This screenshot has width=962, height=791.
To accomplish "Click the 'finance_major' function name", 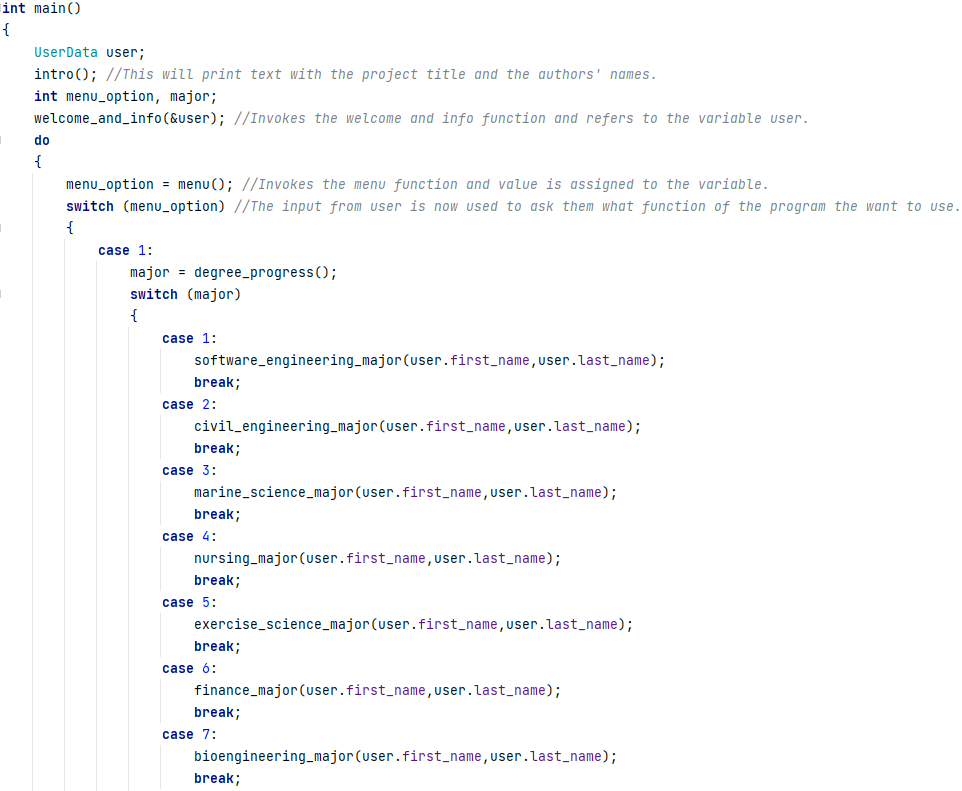I will click(x=246, y=691).
